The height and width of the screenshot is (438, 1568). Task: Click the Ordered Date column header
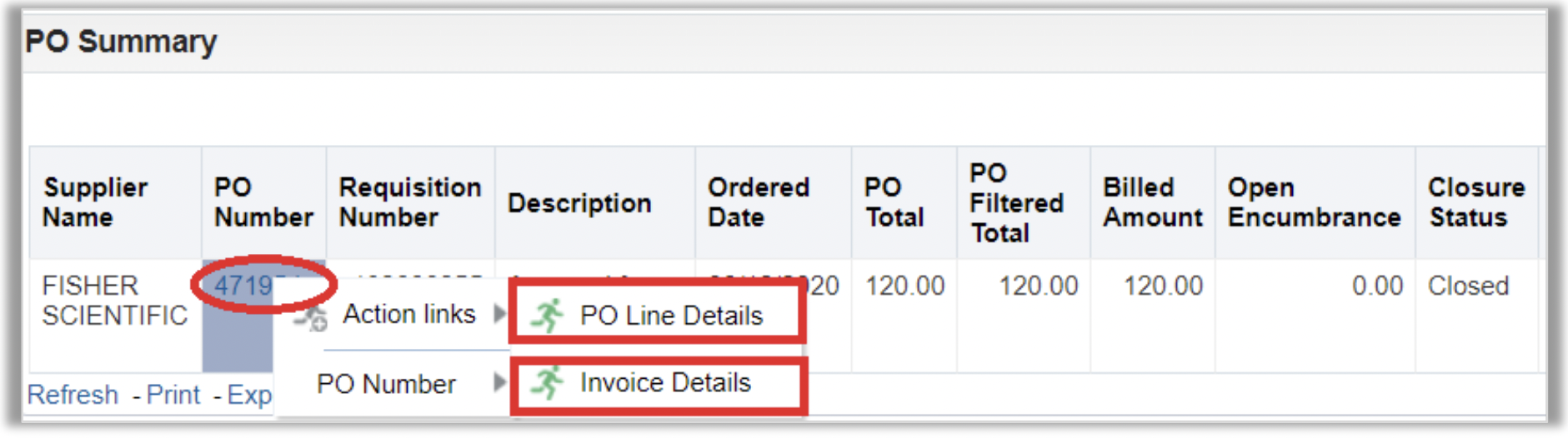click(758, 202)
